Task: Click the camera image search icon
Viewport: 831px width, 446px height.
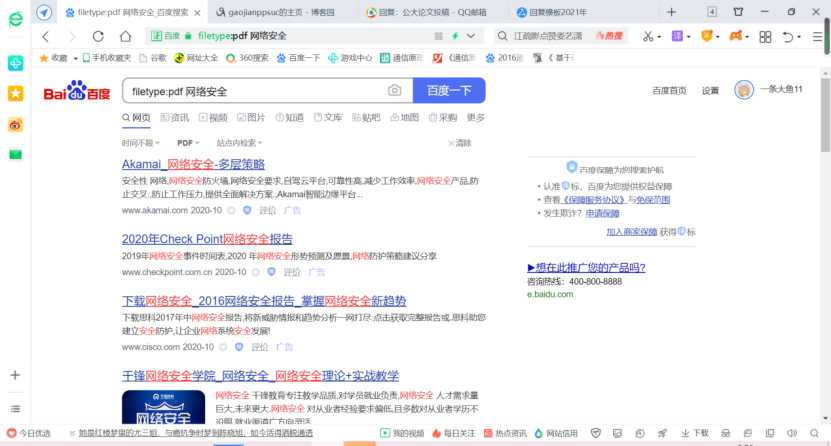Action: (x=394, y=91)
